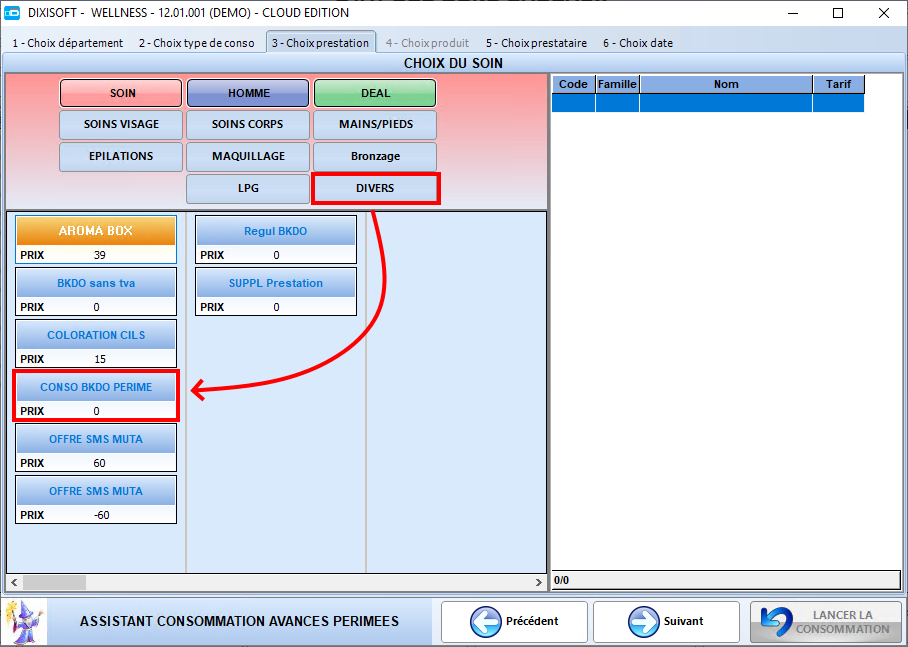This screenshot has height=647, width=908.
Task: Select the green DEAL button
Action: 375,93
